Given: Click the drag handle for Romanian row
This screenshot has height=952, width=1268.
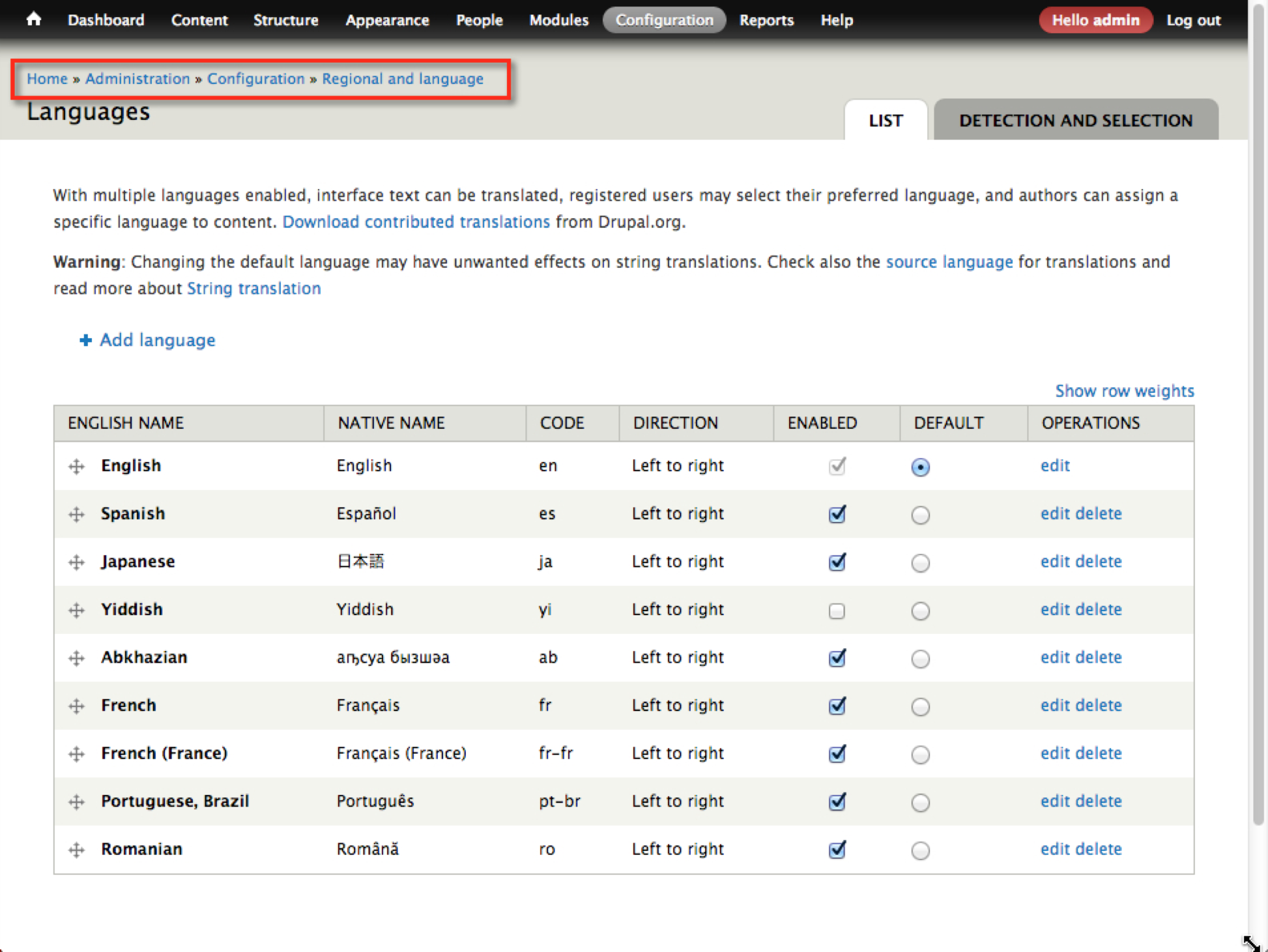Looking at the screenshot, I should (76, 850).
